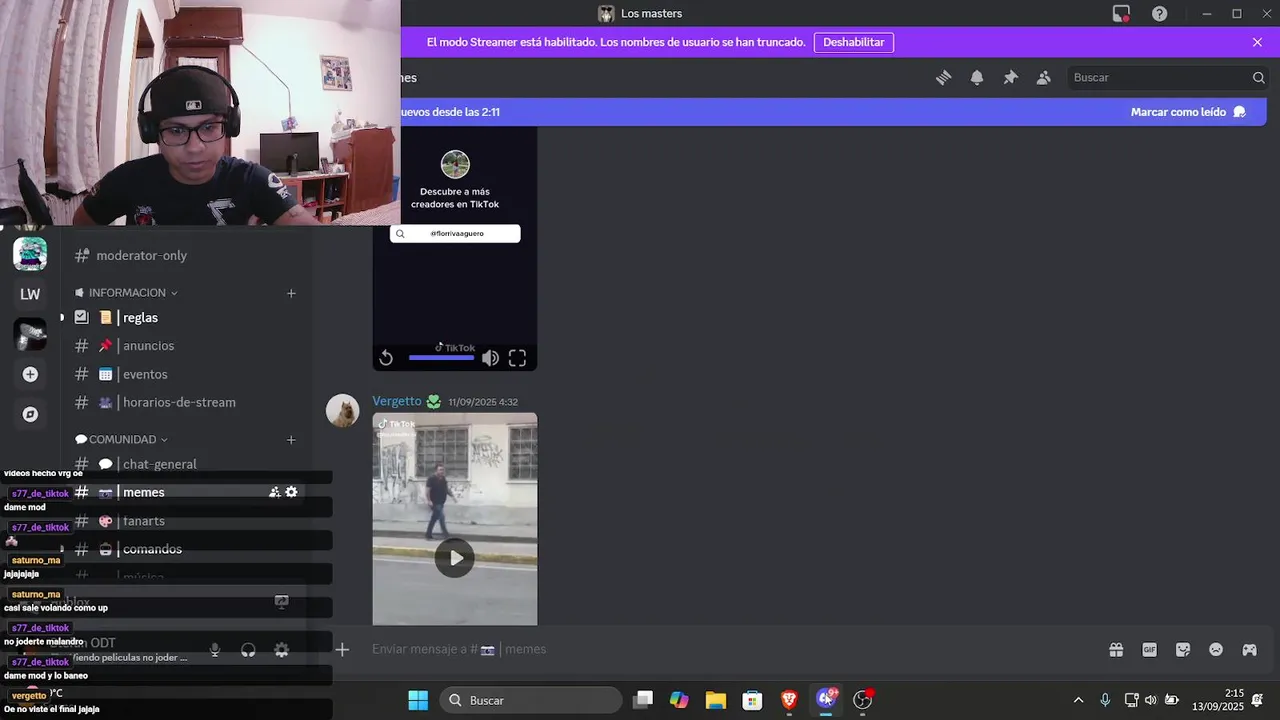The width and height of the screenshot is (1280, 720).
Task: Open the Discord help question mark icon
Action: tap(1159, 14)
